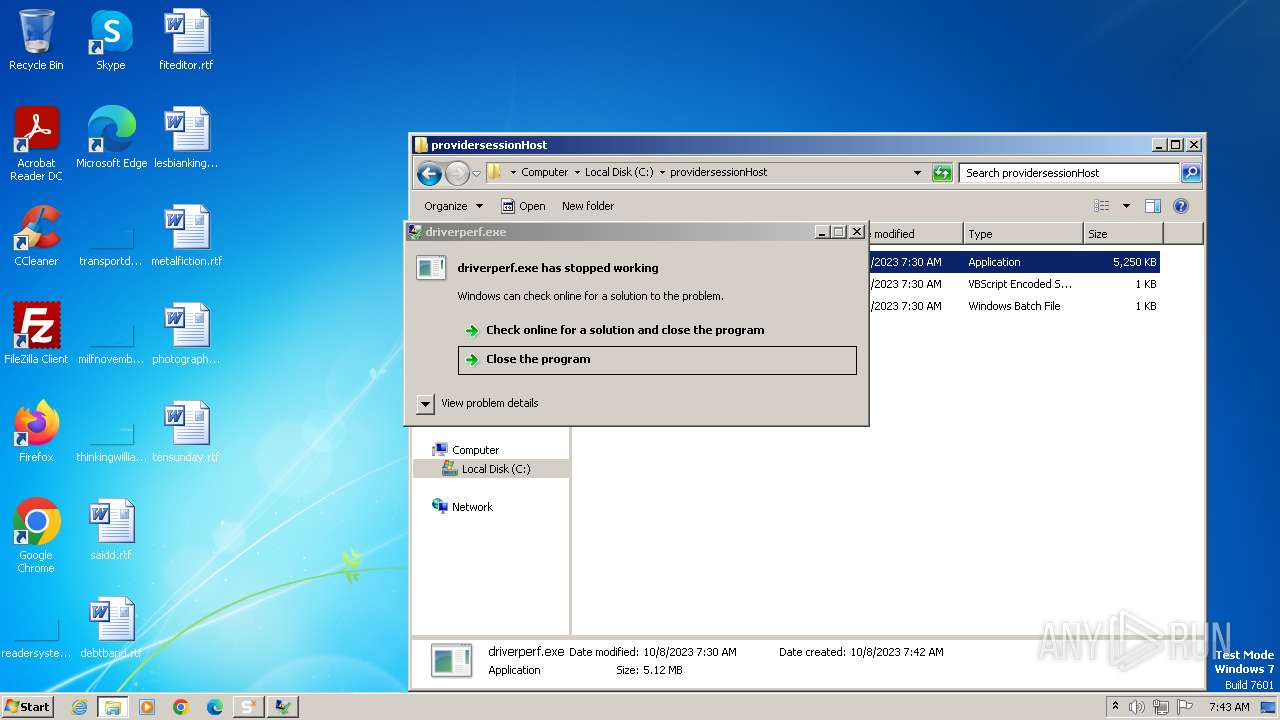The image size is (1280, 720).
Task: Open the fiteditor.rtf desktop file
Action: tap(186, 40)
